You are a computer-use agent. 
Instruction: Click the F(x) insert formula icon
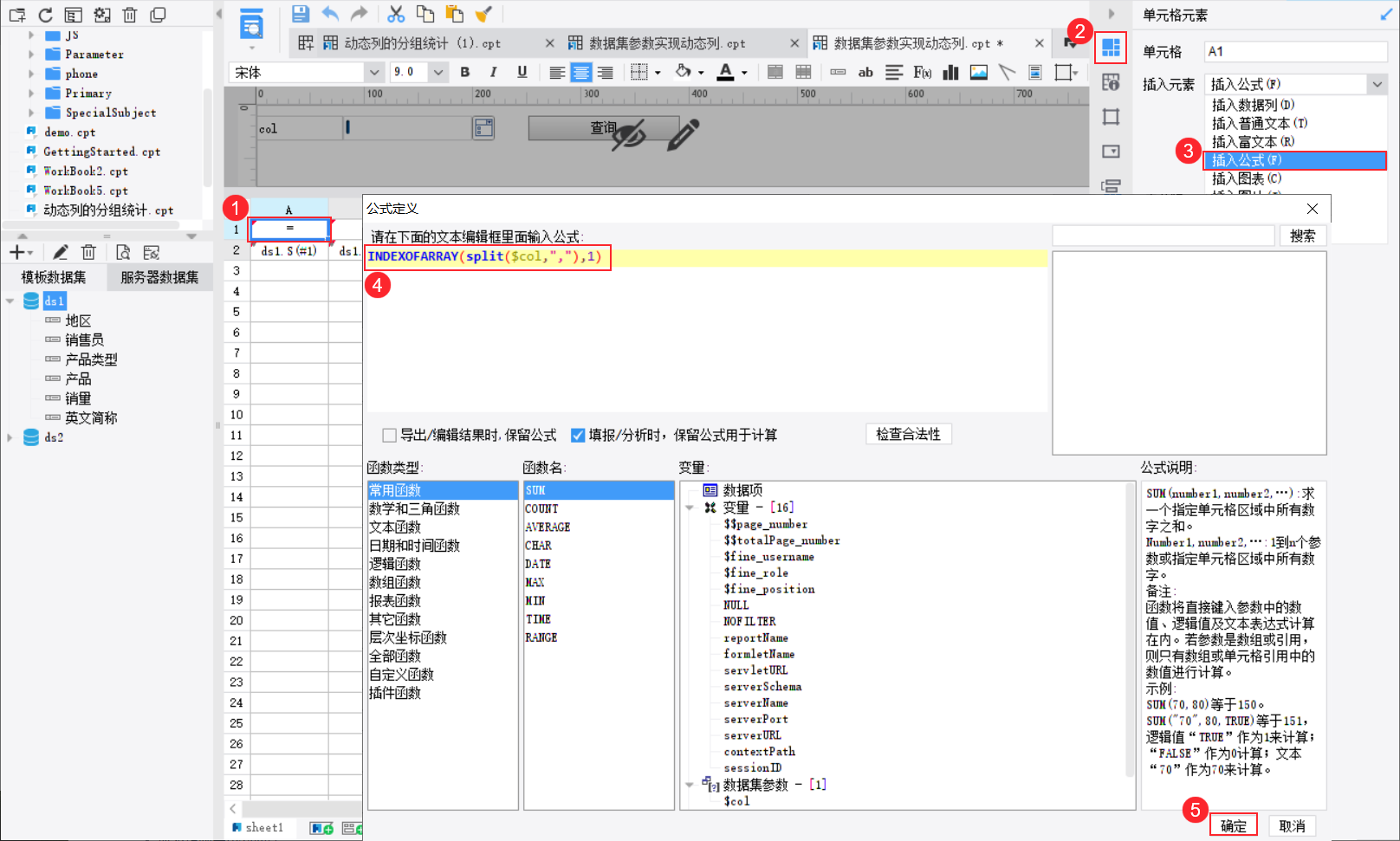923,73
